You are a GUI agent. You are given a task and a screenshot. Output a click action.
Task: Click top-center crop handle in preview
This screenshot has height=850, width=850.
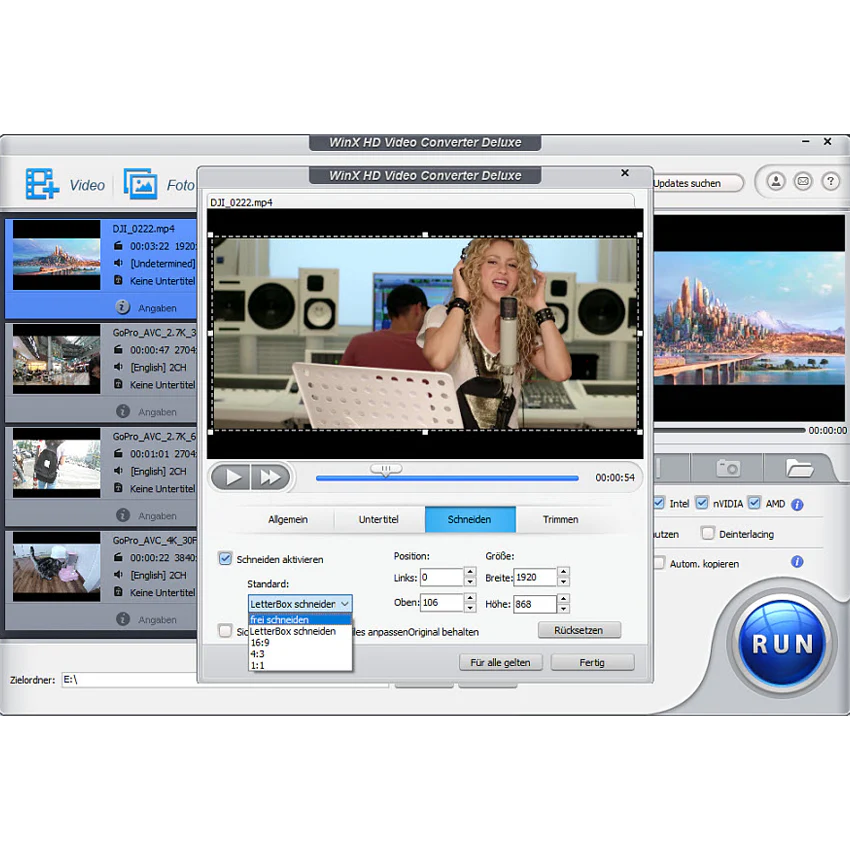(425, 235)
